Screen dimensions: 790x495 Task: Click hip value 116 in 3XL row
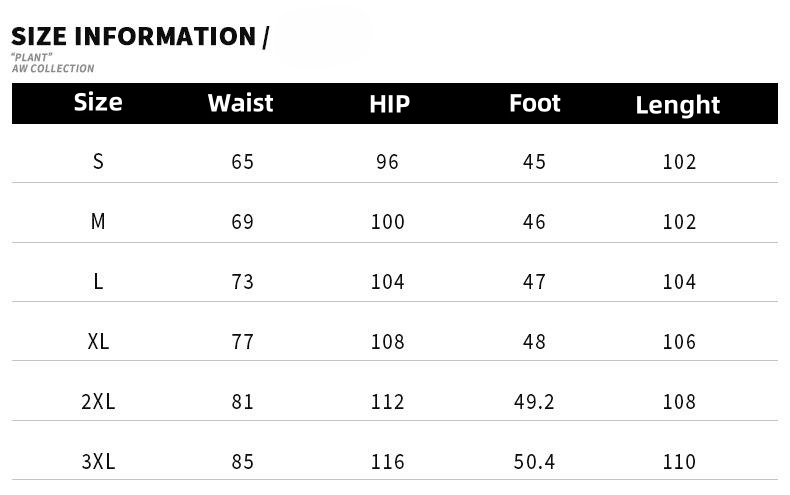(387, 462)
